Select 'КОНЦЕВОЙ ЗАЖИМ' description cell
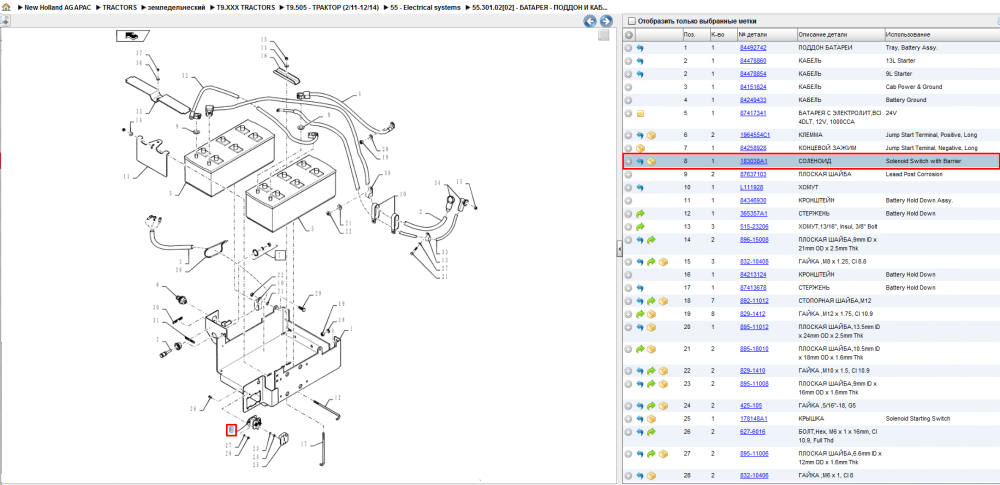1000x485 pixels. pos(827,148)
